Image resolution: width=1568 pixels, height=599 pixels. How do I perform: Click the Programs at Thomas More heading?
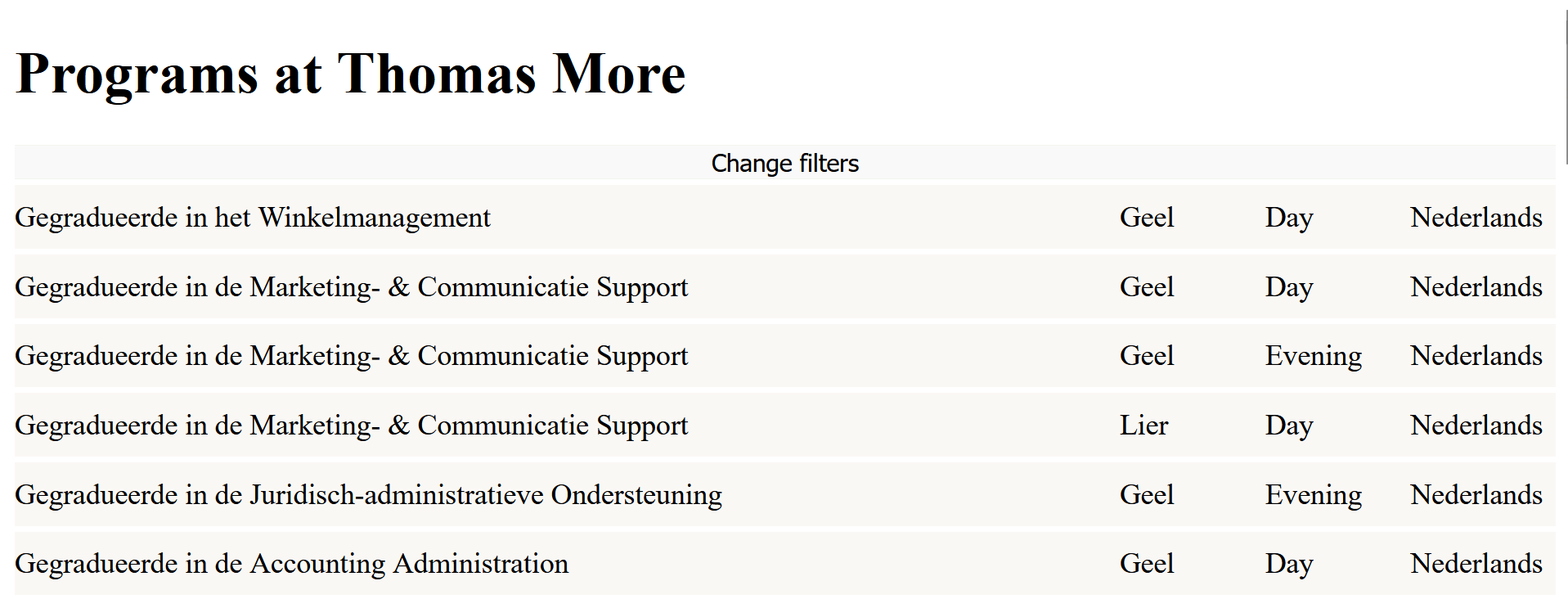click(x=350, y=74)
